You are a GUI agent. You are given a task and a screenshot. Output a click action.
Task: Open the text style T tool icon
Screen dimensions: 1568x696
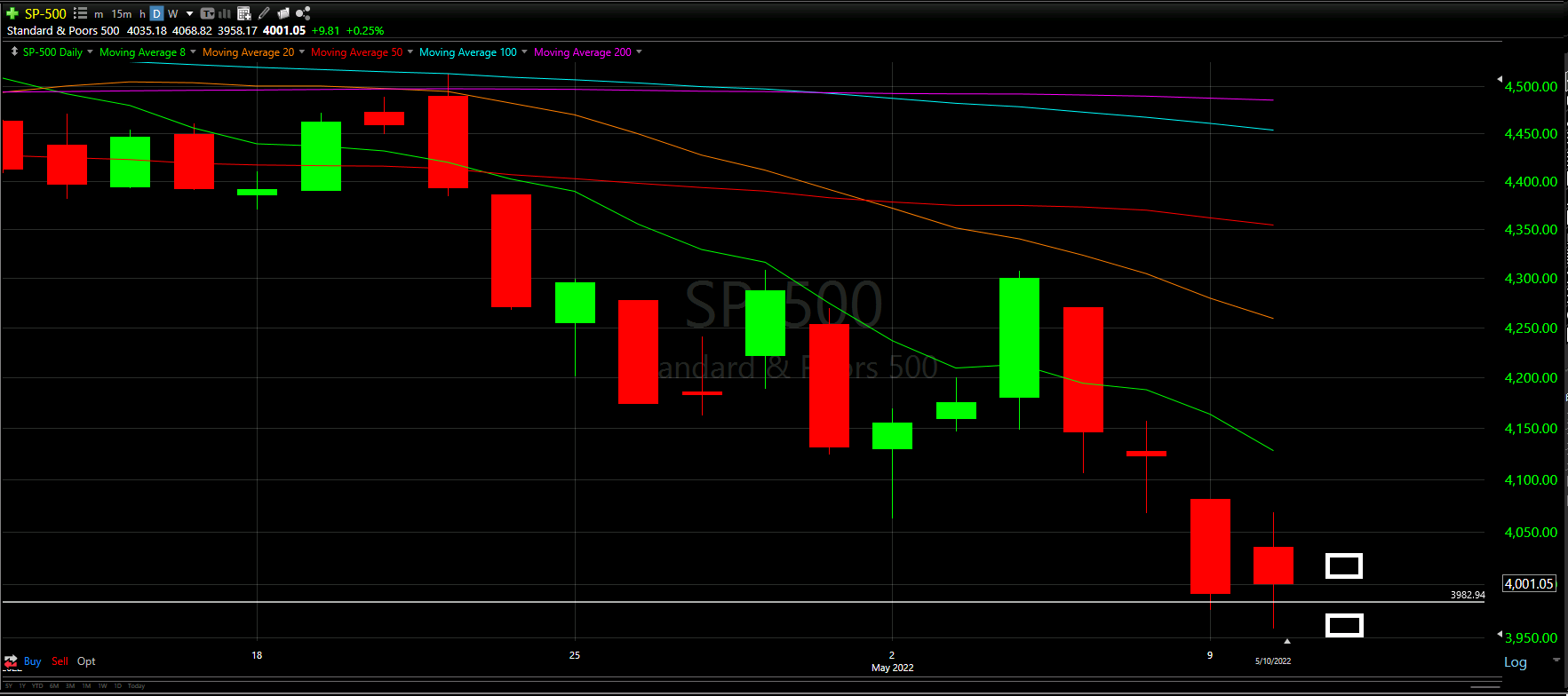click(x=207, y=13)
